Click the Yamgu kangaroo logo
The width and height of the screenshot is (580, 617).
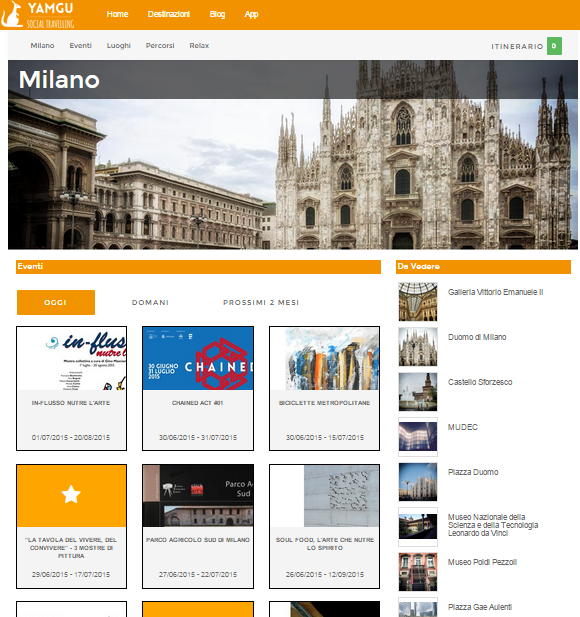(37, 15)
